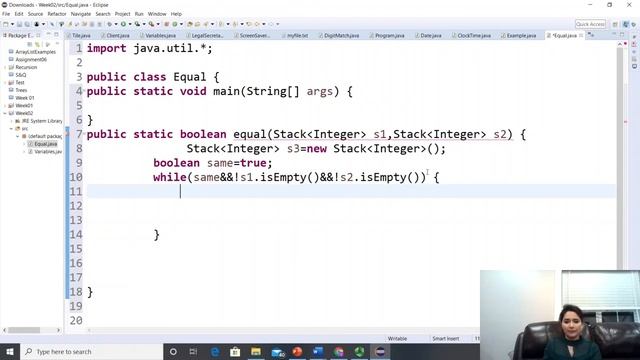
Task: Click the Open Perspective icon near Quick Access
Action: (615, 24)
